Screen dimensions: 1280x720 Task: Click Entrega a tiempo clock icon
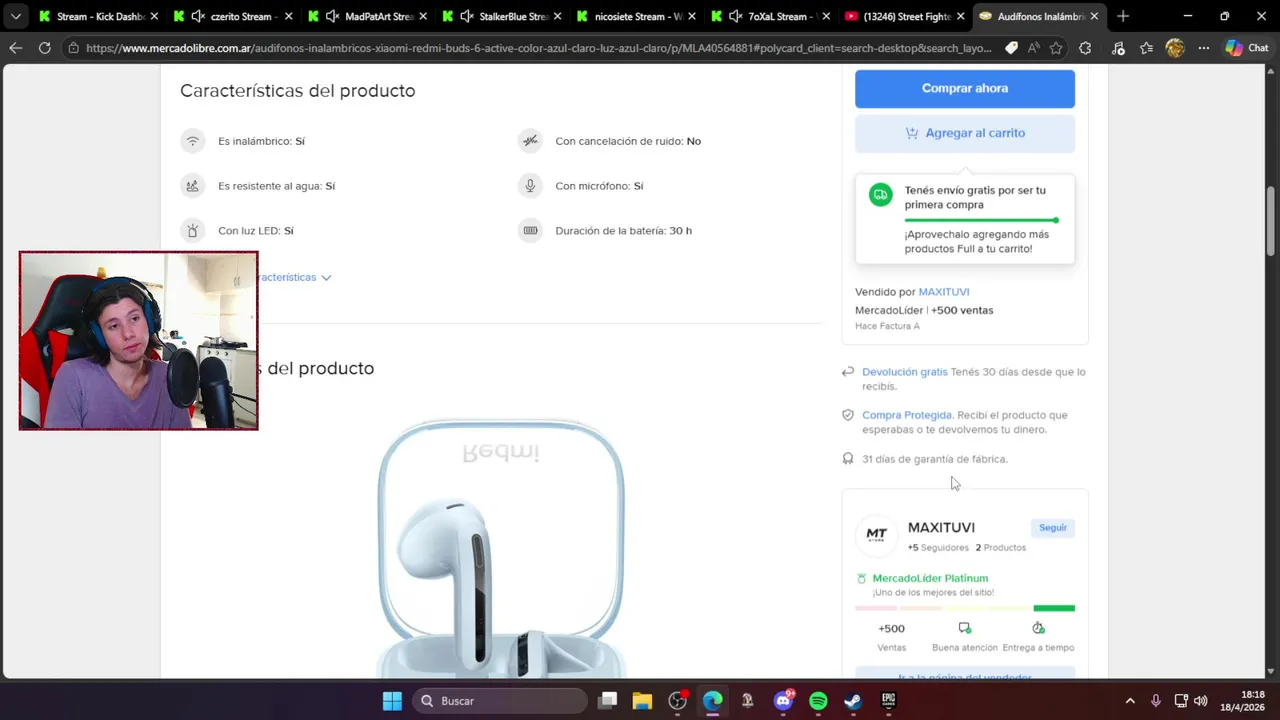1038,628
